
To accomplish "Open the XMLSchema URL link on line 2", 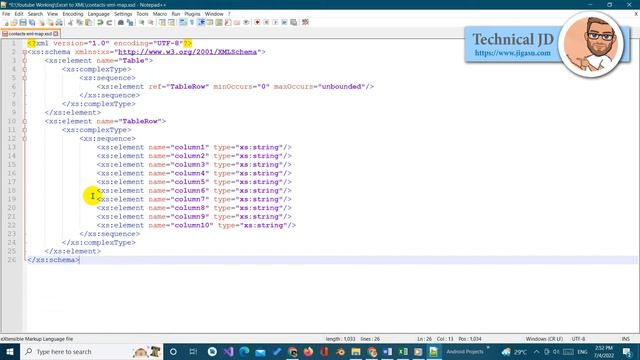I will pyautogui.click(x=187, y=52).
